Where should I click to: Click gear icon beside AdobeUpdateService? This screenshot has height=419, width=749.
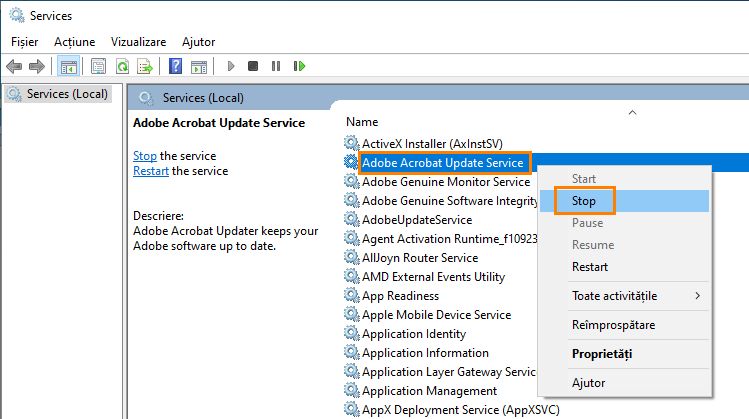[352, 219]
